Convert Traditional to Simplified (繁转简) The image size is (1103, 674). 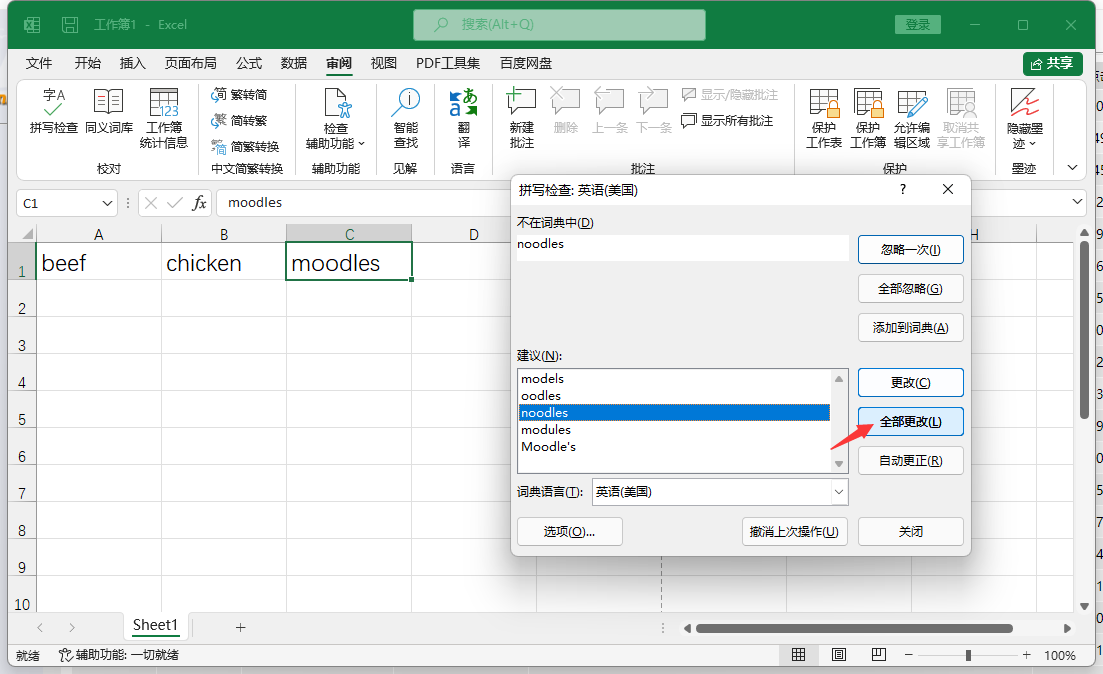(x=239, y=95)
